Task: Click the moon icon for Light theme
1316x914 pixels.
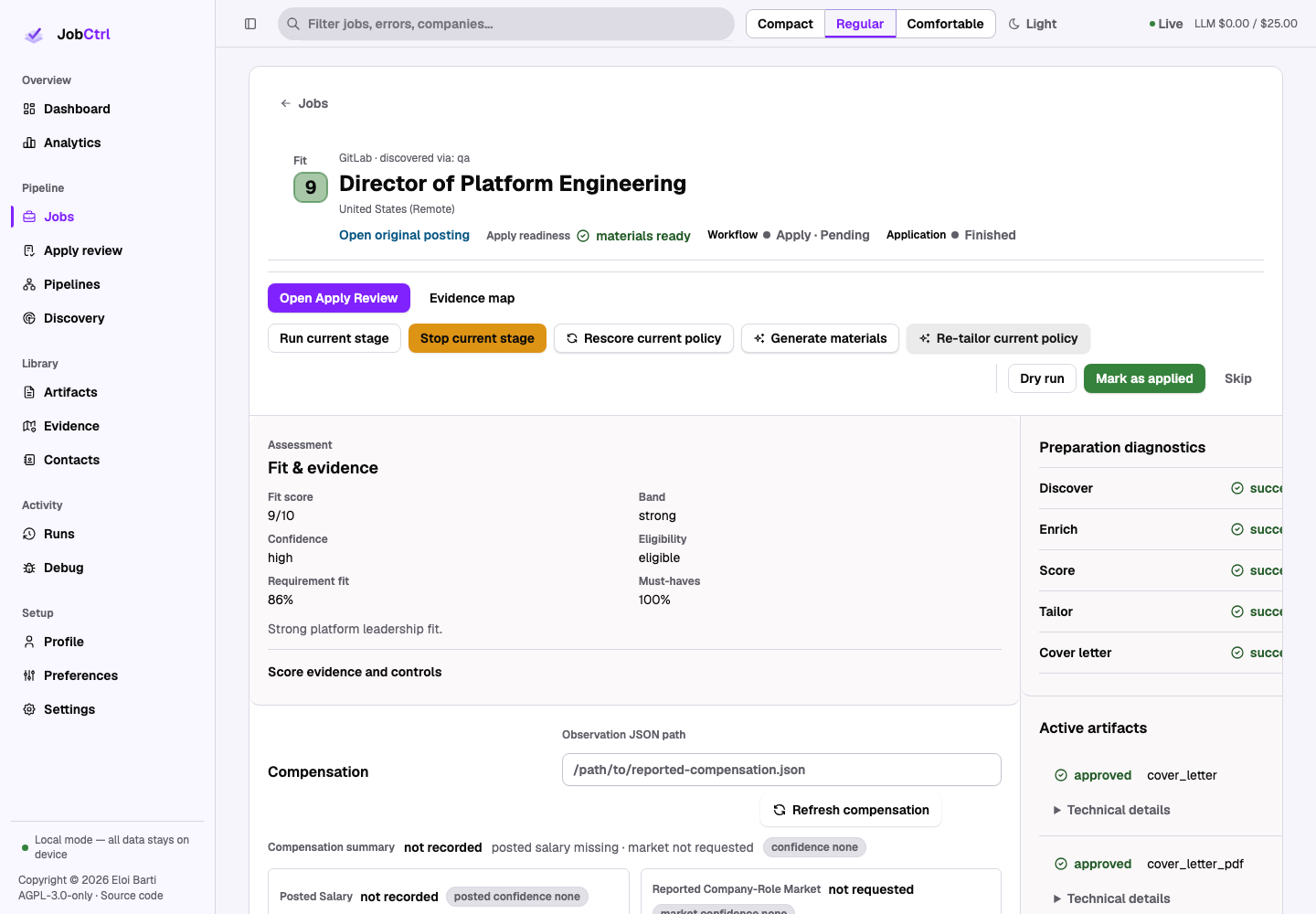Action: [x=1014, y=24]
